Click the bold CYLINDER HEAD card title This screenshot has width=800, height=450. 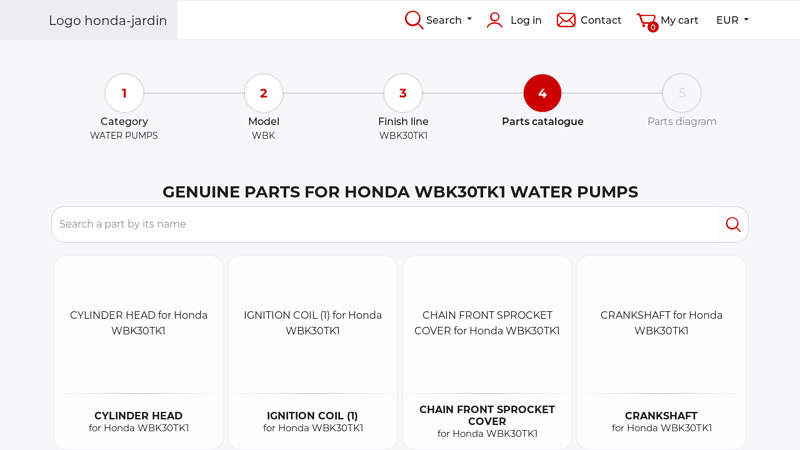(x=138, y=416)
